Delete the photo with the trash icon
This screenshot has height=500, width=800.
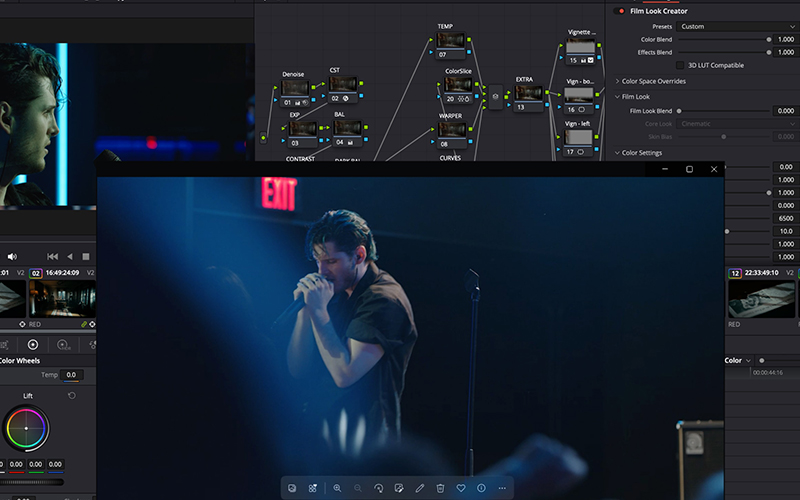point(440,488)
